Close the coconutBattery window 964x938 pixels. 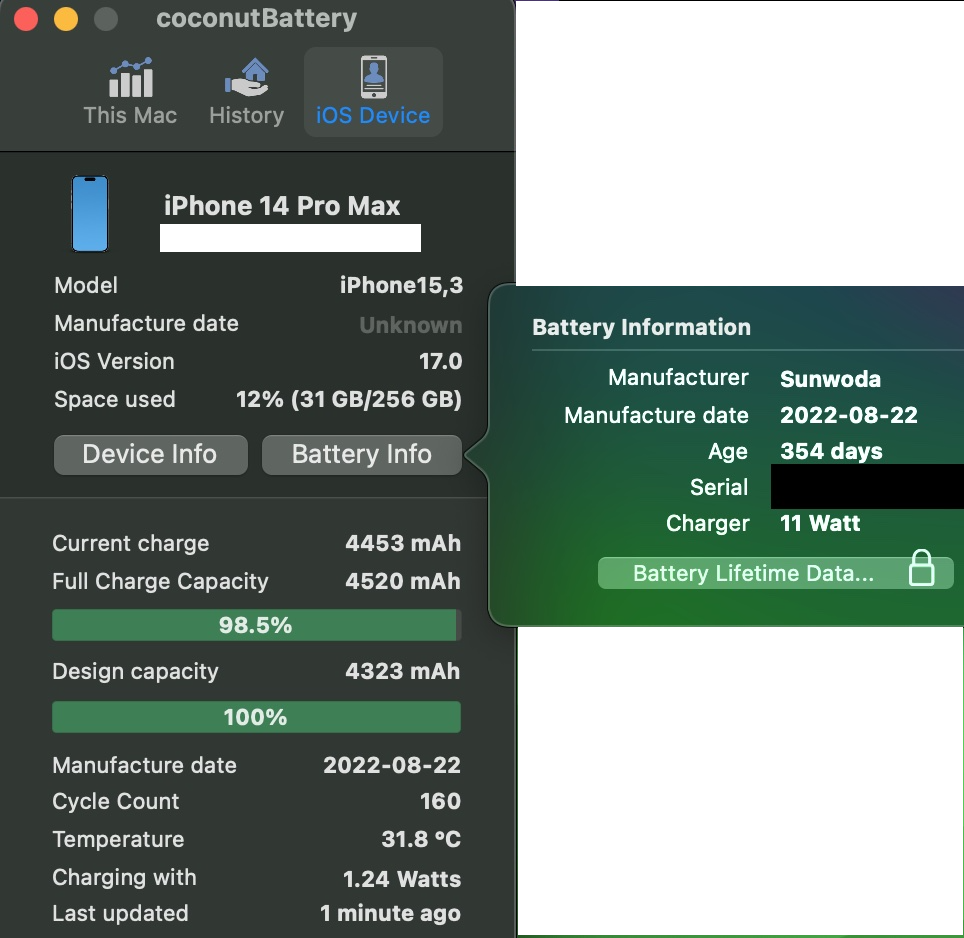pos(26,18)
